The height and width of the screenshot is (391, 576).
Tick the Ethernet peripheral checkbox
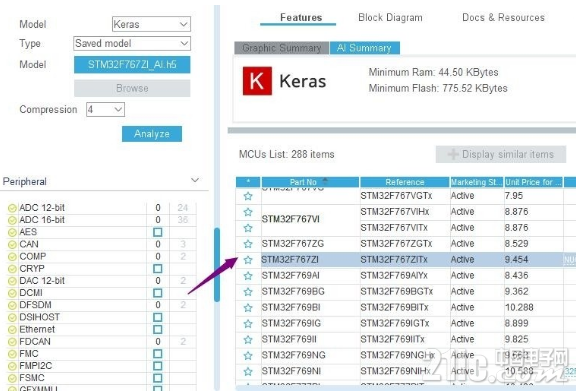158,330
